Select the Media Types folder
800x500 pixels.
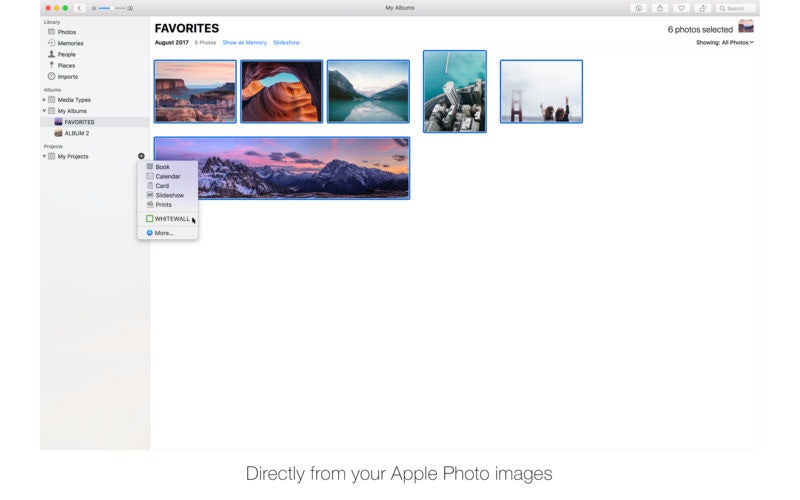74,99
